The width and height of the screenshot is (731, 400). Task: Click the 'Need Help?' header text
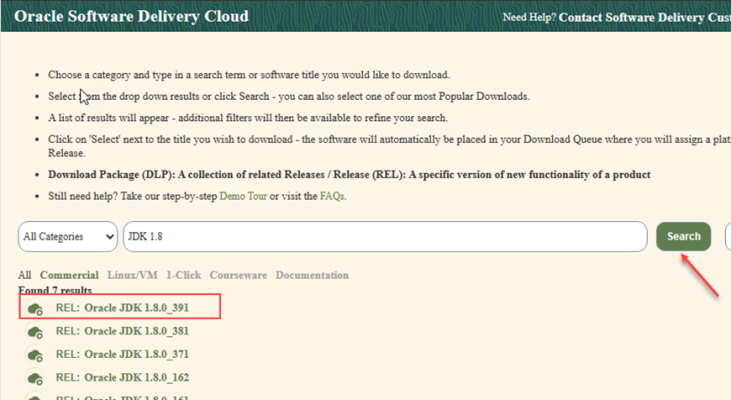[x=529, y=17]
